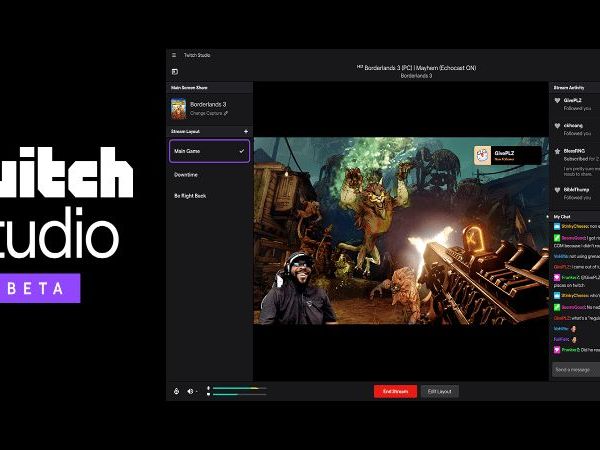This screenshot has width=600, height=450.
Task: Collapse My Chat with its header arrow
Action: click(549, 217)
